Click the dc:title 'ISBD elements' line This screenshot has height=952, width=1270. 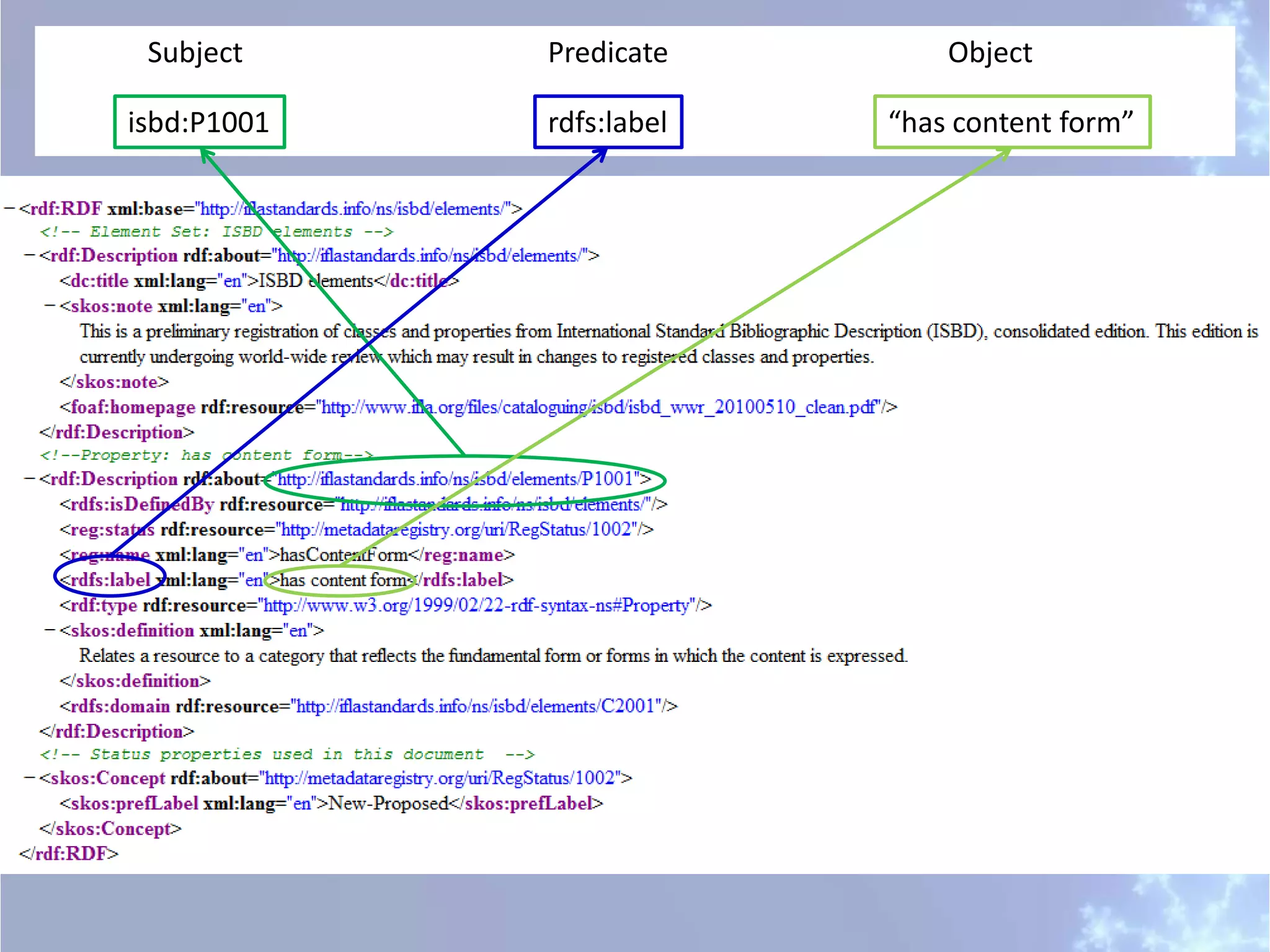tap(259, 281)
